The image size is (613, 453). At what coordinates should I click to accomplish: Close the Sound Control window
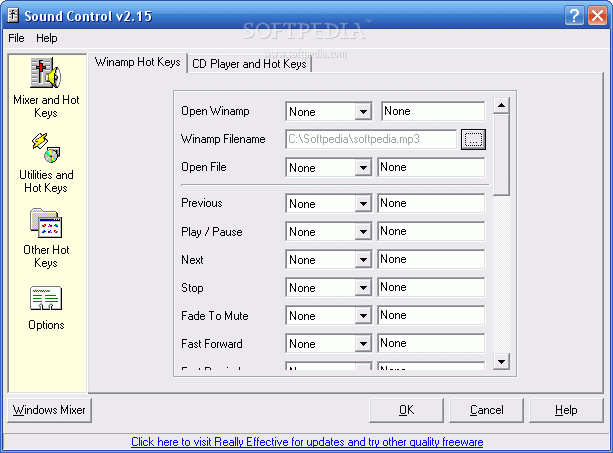[597, 16]
